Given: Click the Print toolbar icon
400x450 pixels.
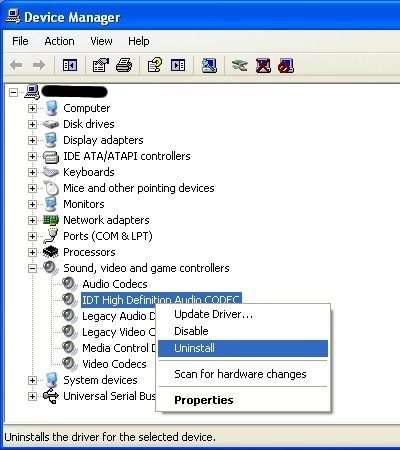Looking at the screenshot, I should [124, 65].
